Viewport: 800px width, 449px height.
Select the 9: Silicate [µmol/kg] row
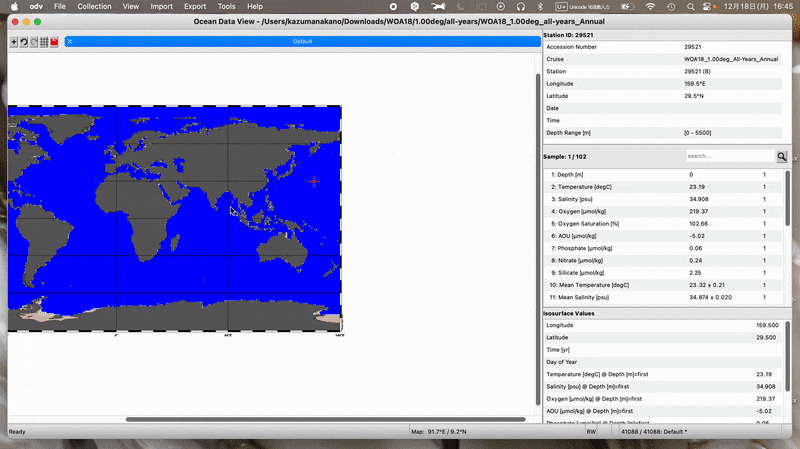click(663, 272)
